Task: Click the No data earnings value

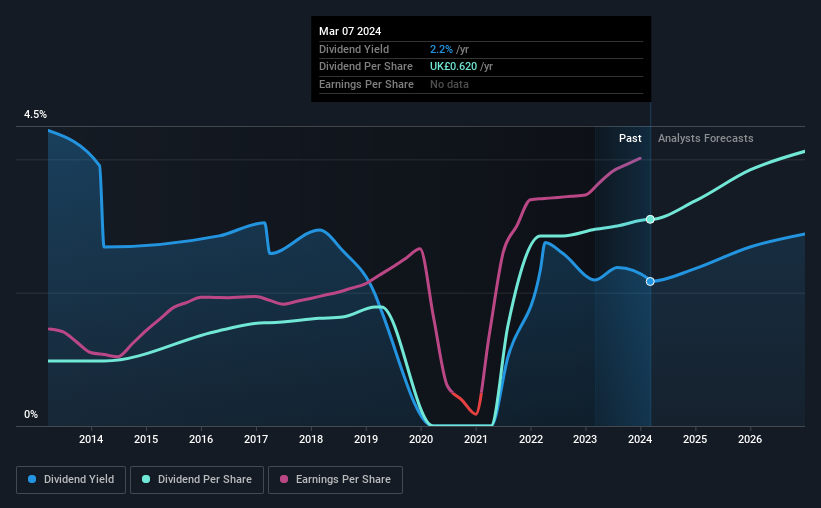Action: tap(449, 84)
